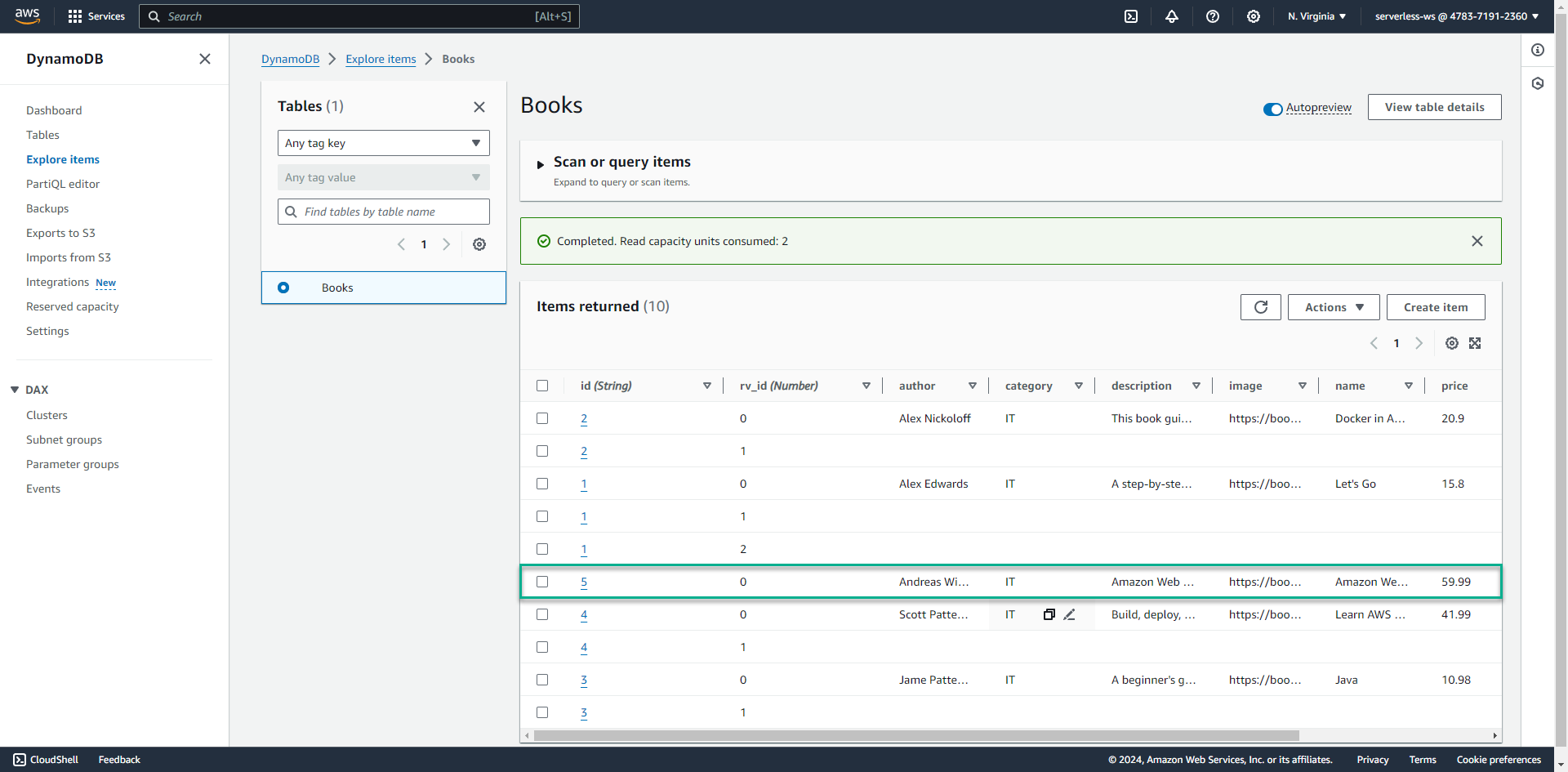Open the Actions dropdown button
1568x772 pixels.
tap(1334, 307)
